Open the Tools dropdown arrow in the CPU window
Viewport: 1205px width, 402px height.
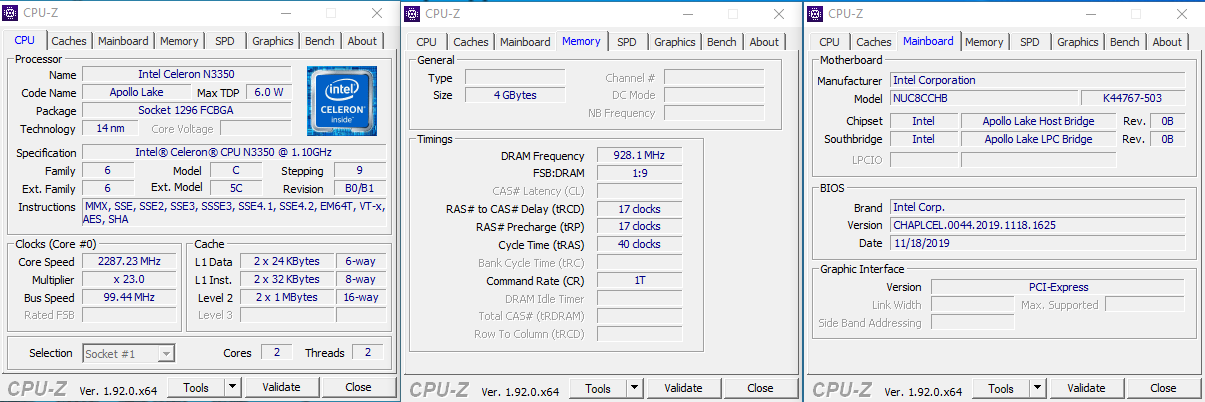coord(232,387)
